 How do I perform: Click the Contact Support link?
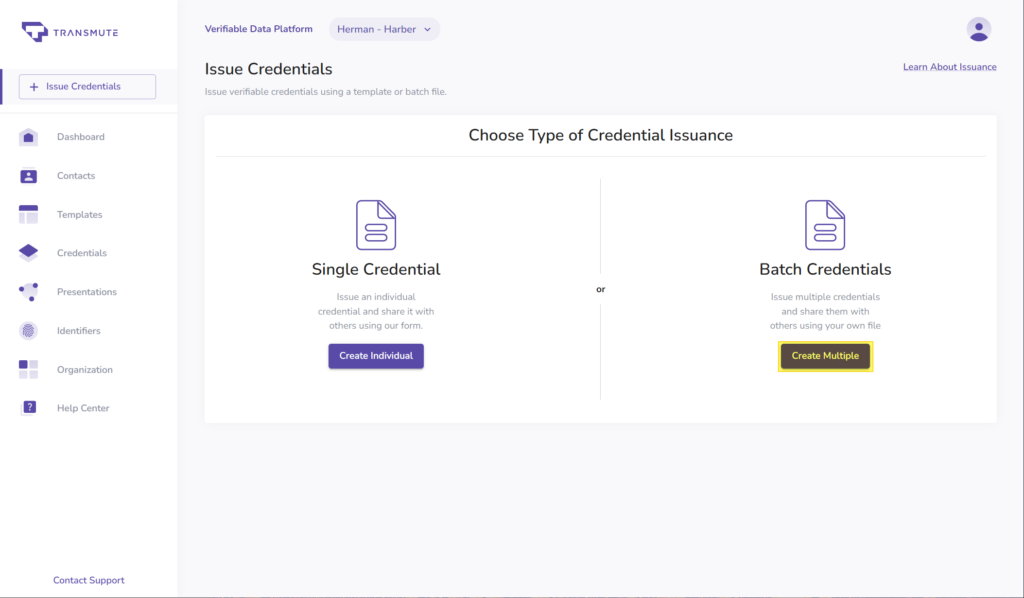pyautogui.click(x=89, y=580)
